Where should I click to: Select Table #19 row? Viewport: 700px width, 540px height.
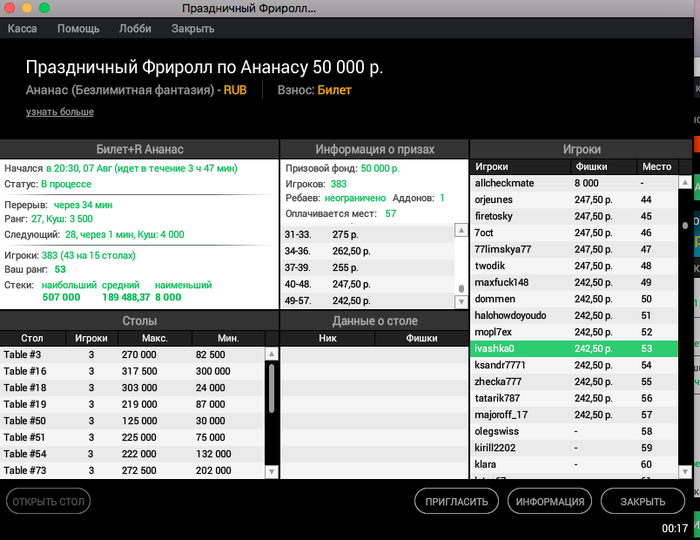133,404
